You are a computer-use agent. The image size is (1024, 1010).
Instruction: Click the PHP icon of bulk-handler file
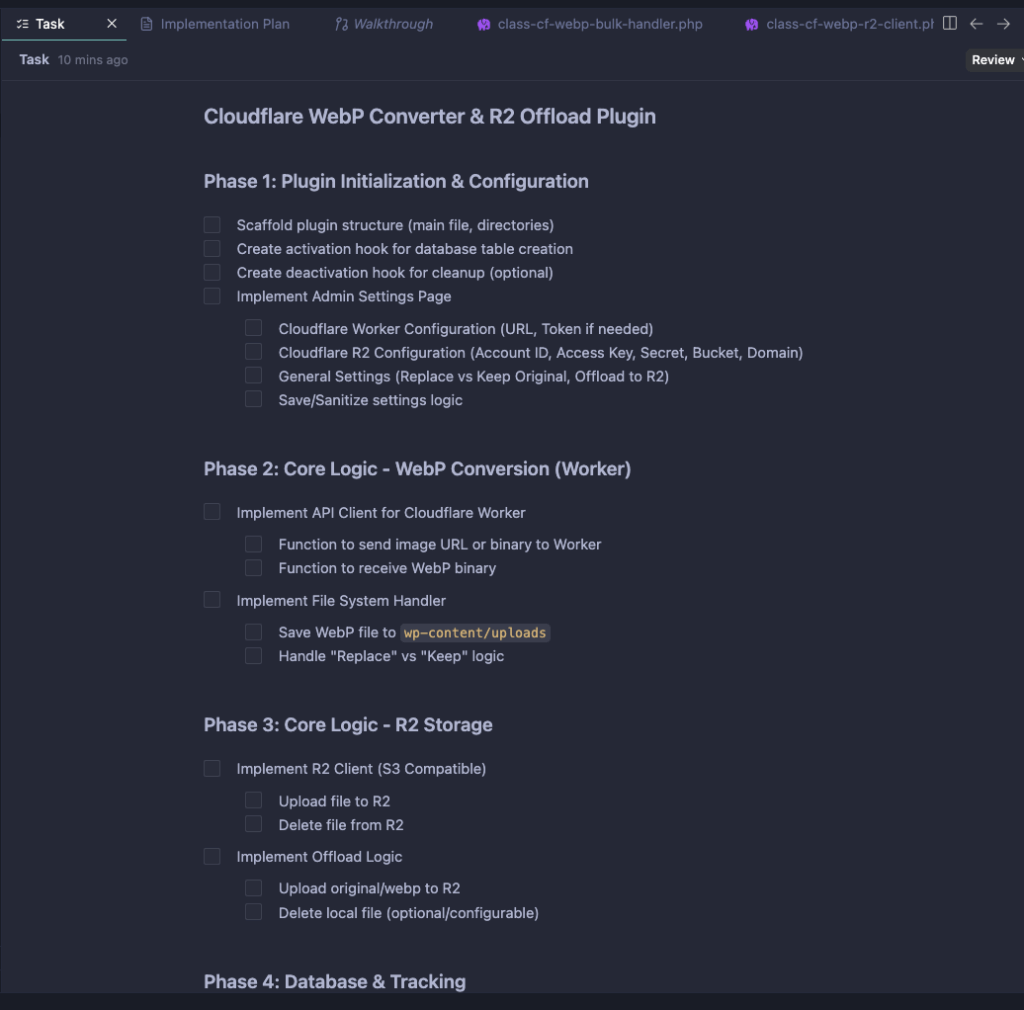click(x=484, y=24)
